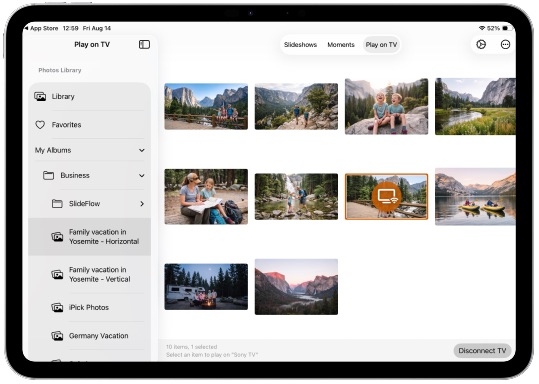
Task: Tap the Fri Aug 14 date in status bar
Action: tap(97, 28)
